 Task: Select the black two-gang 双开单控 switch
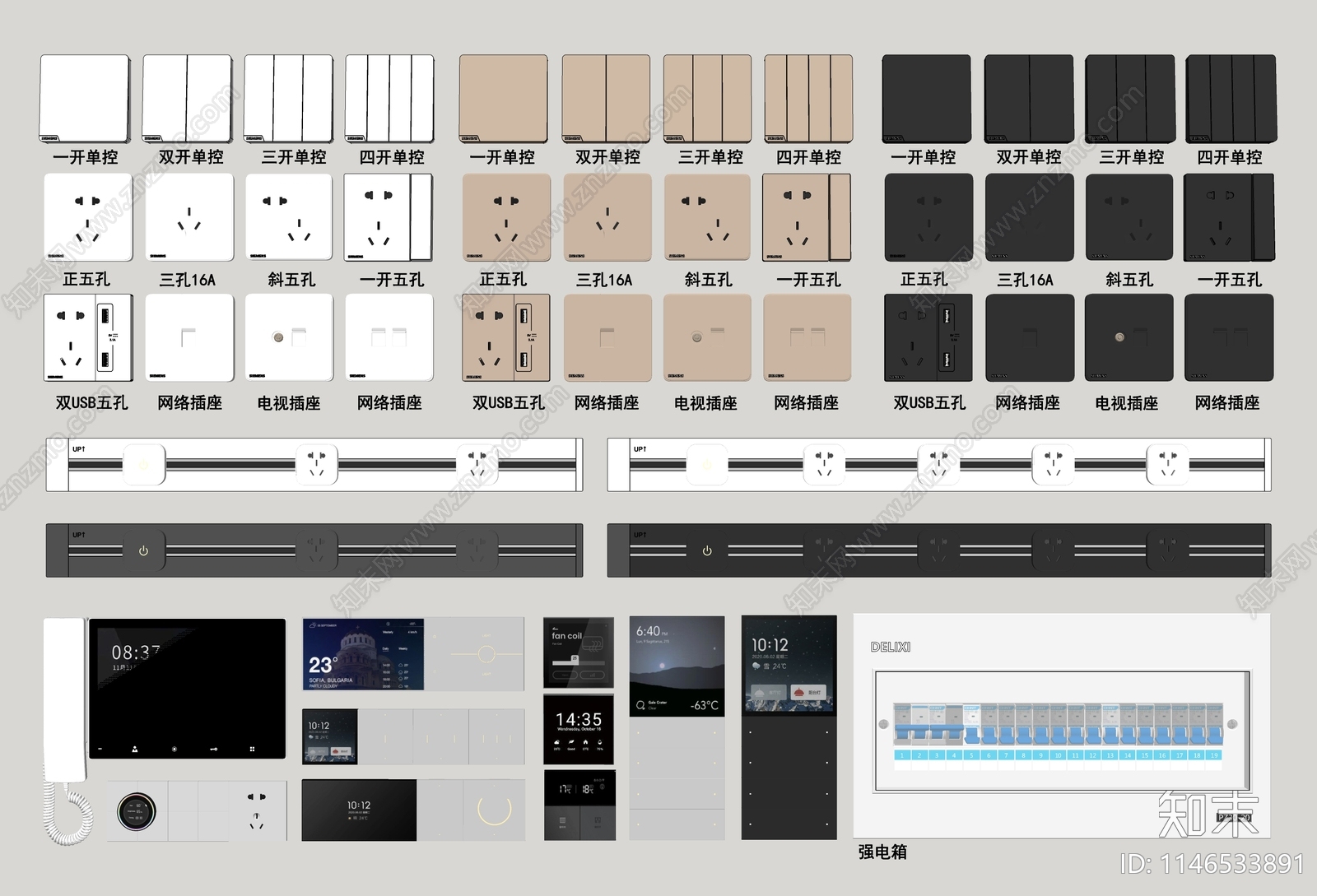tap(1029, 99)
